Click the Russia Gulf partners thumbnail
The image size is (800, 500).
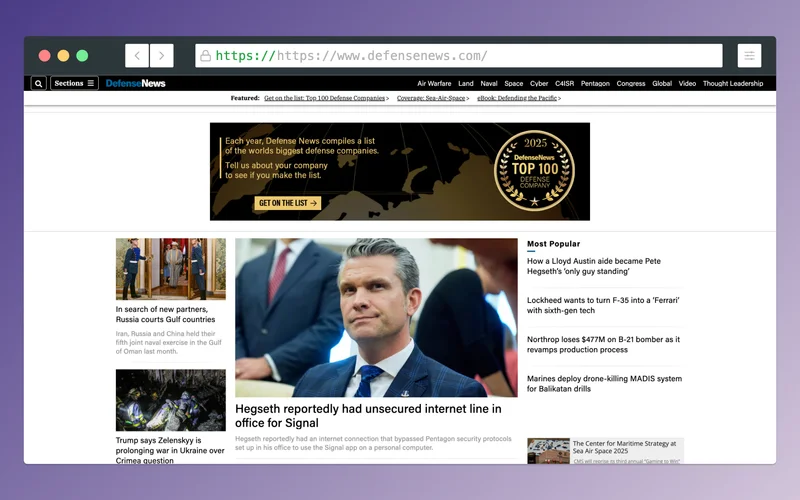(170, 268)
